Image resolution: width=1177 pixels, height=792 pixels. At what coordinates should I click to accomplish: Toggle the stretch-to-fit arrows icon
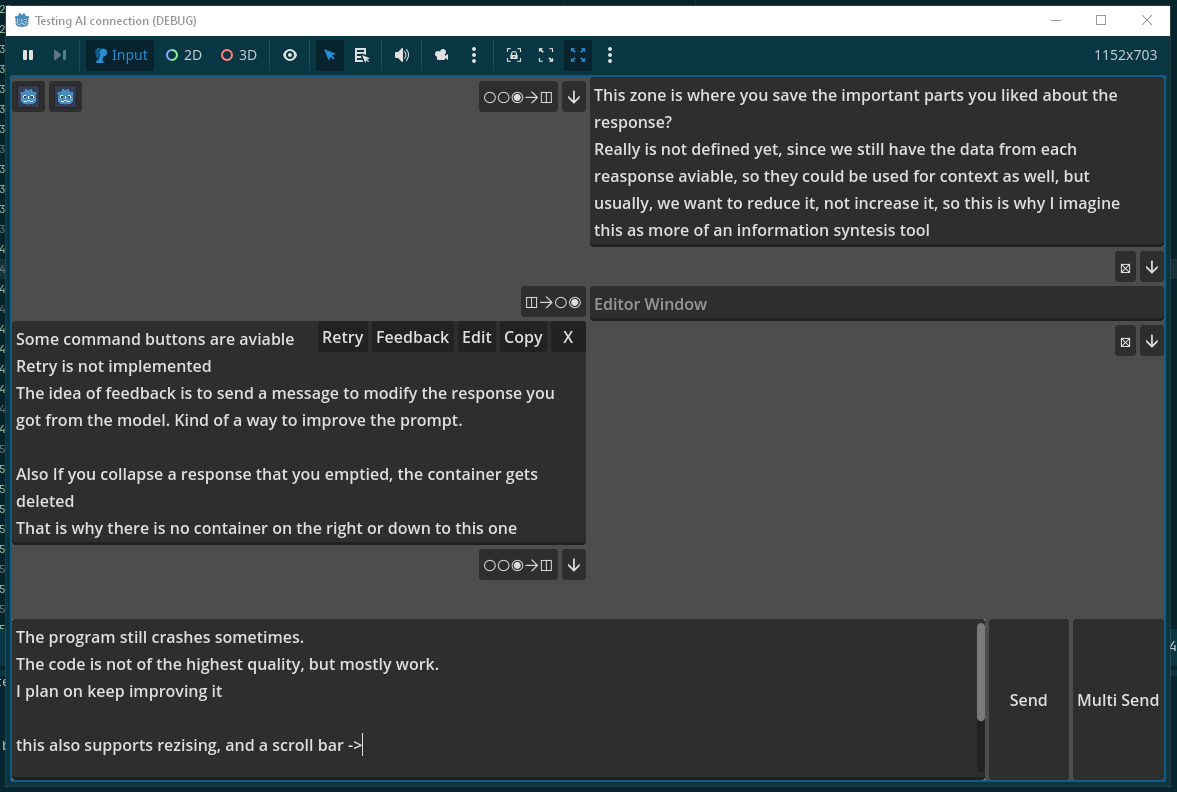click(x=578, y=55)
